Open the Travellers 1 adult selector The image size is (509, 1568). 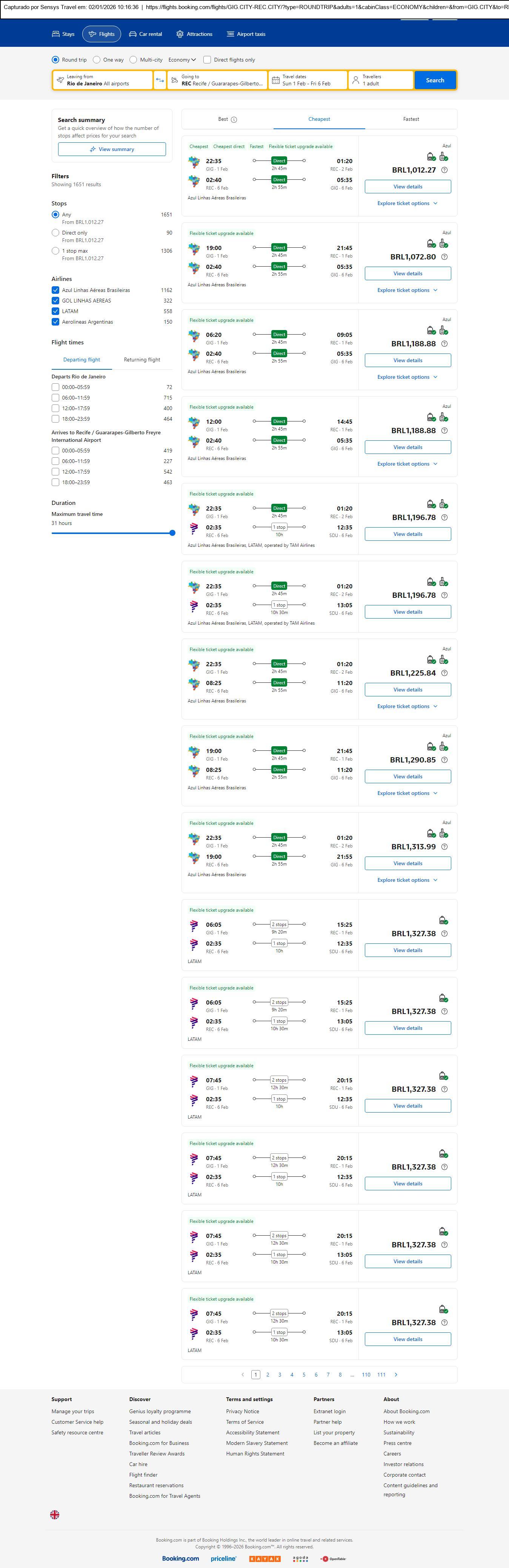tap(381, 80)
